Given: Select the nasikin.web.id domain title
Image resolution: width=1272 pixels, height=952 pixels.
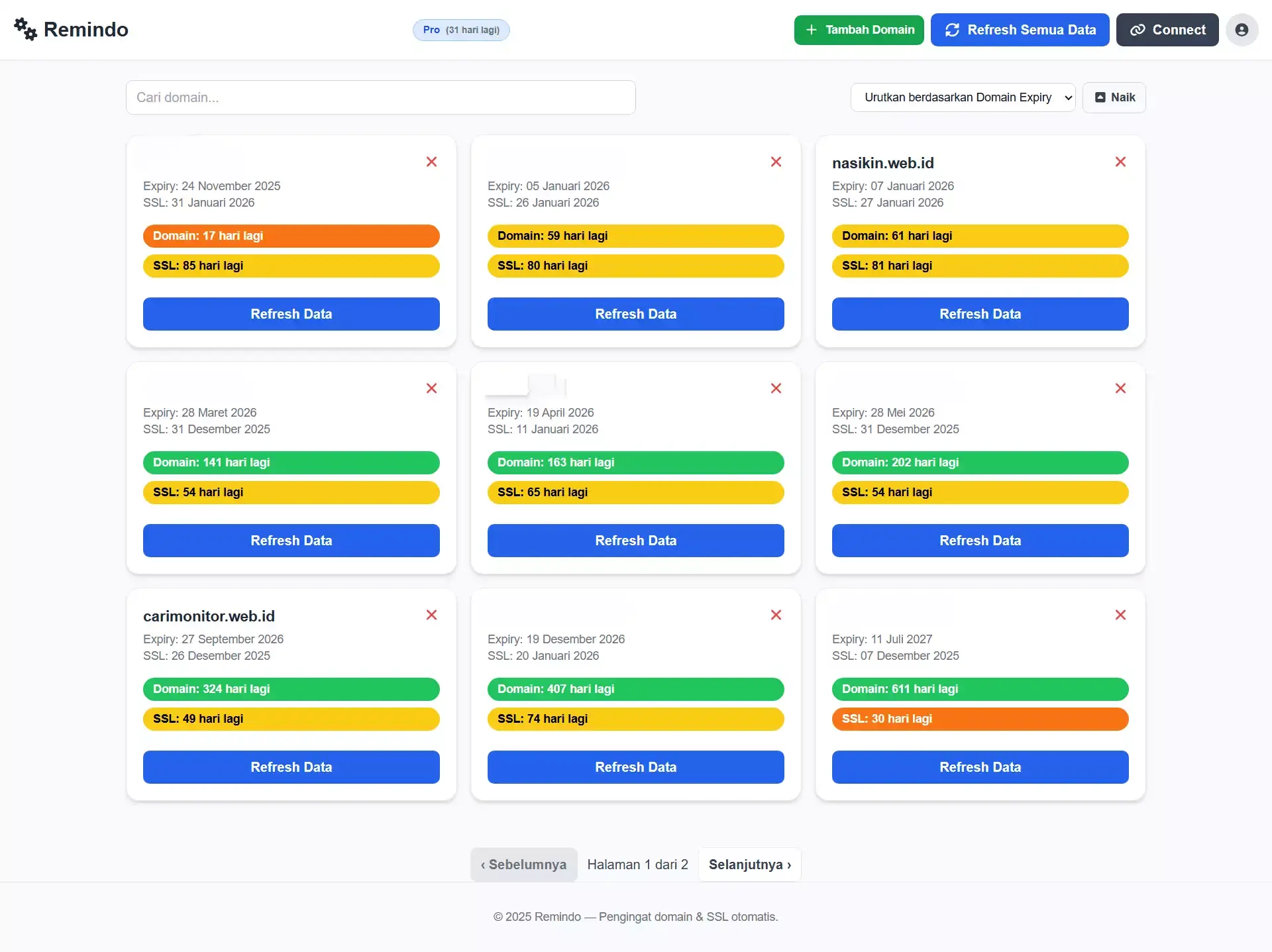Looking at the screenshot, I should (883, 163).
